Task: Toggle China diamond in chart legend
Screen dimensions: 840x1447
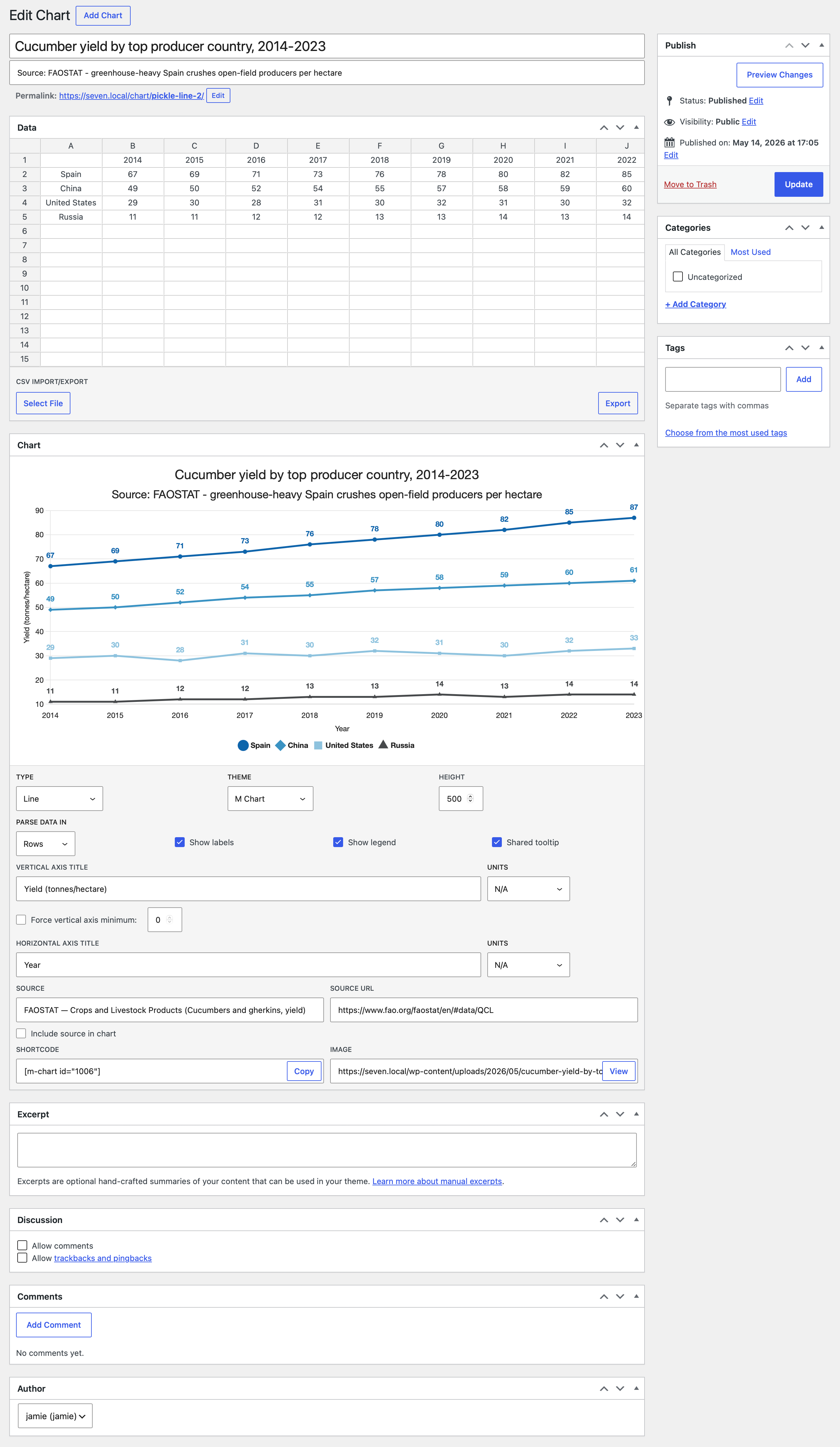Action: [280, 745]
